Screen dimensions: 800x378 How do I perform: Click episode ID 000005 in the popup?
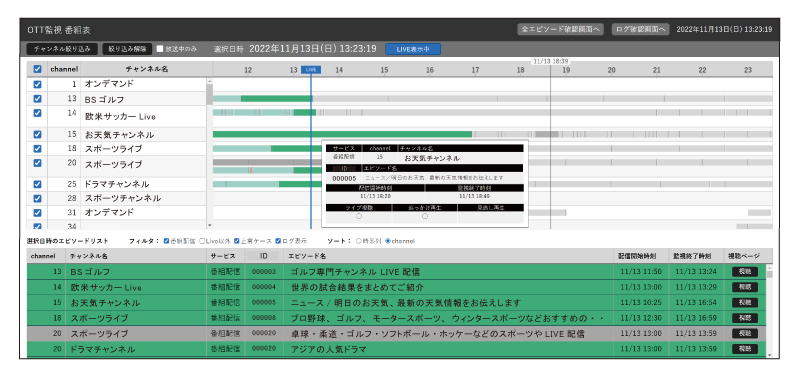click(x=344, y=178)
